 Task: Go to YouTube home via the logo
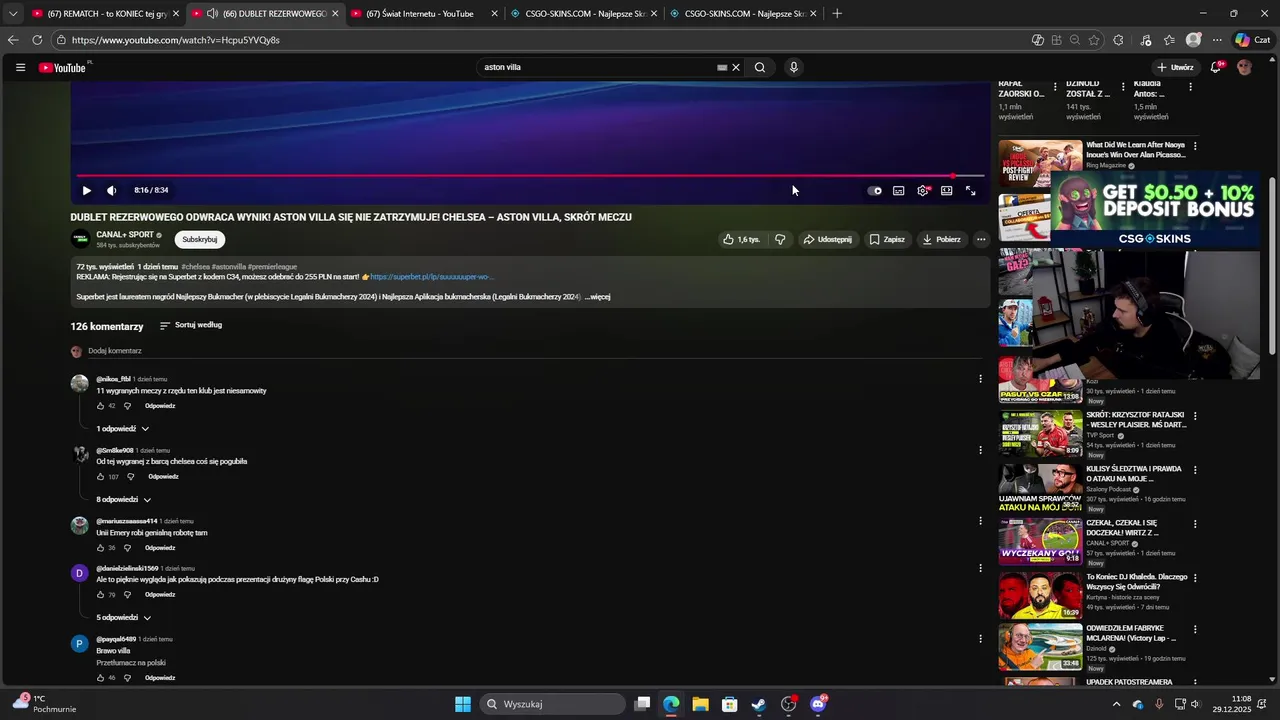[x=63, y=68]
